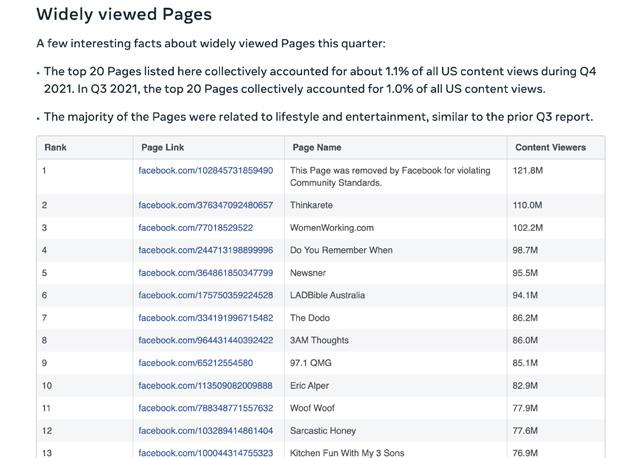The image size is (627, 458).
Task: Click the Page Name column header
Action: coord(317,148)
